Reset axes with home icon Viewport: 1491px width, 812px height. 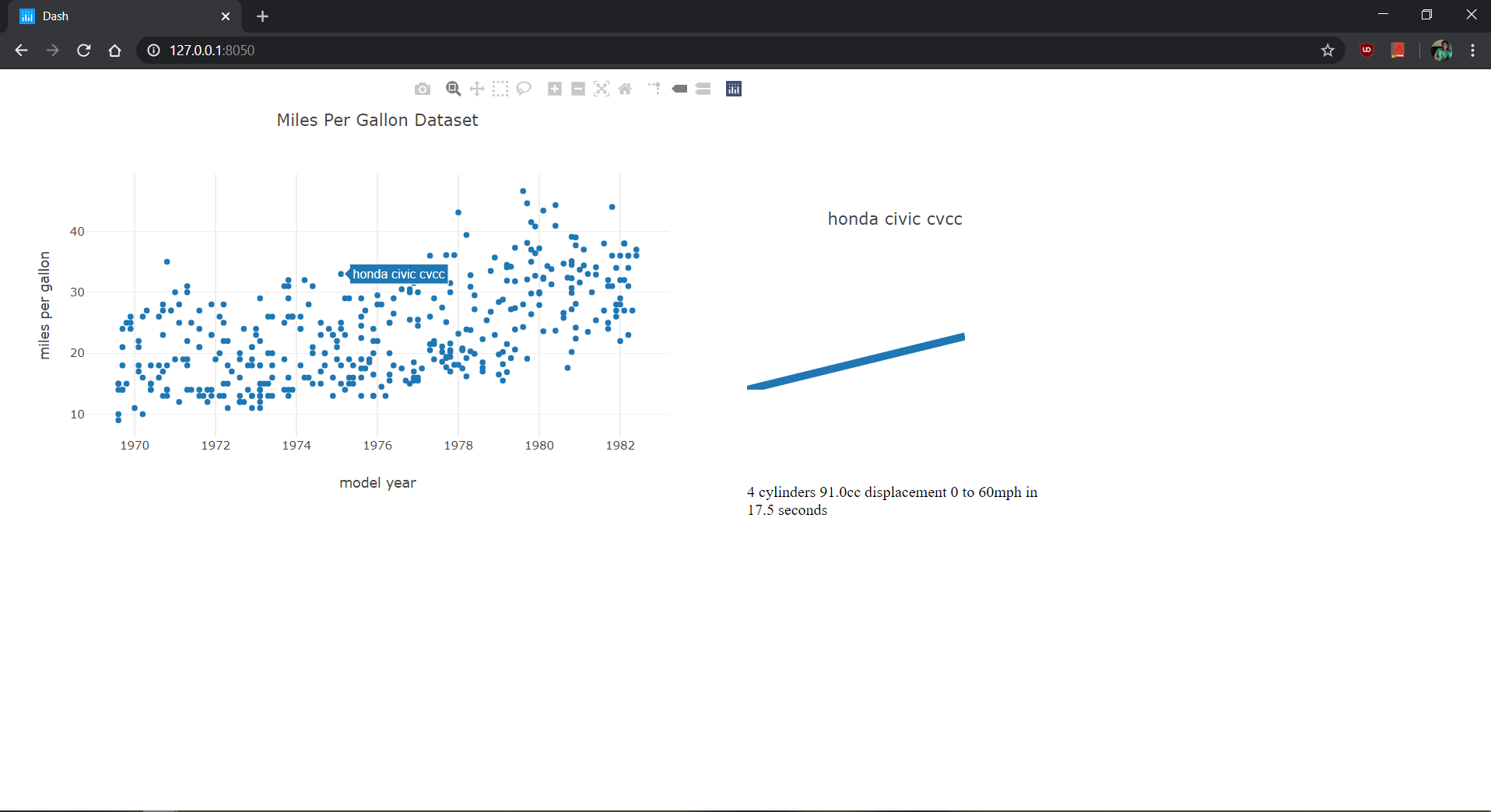pyautogui.click(x=625, y=89)
